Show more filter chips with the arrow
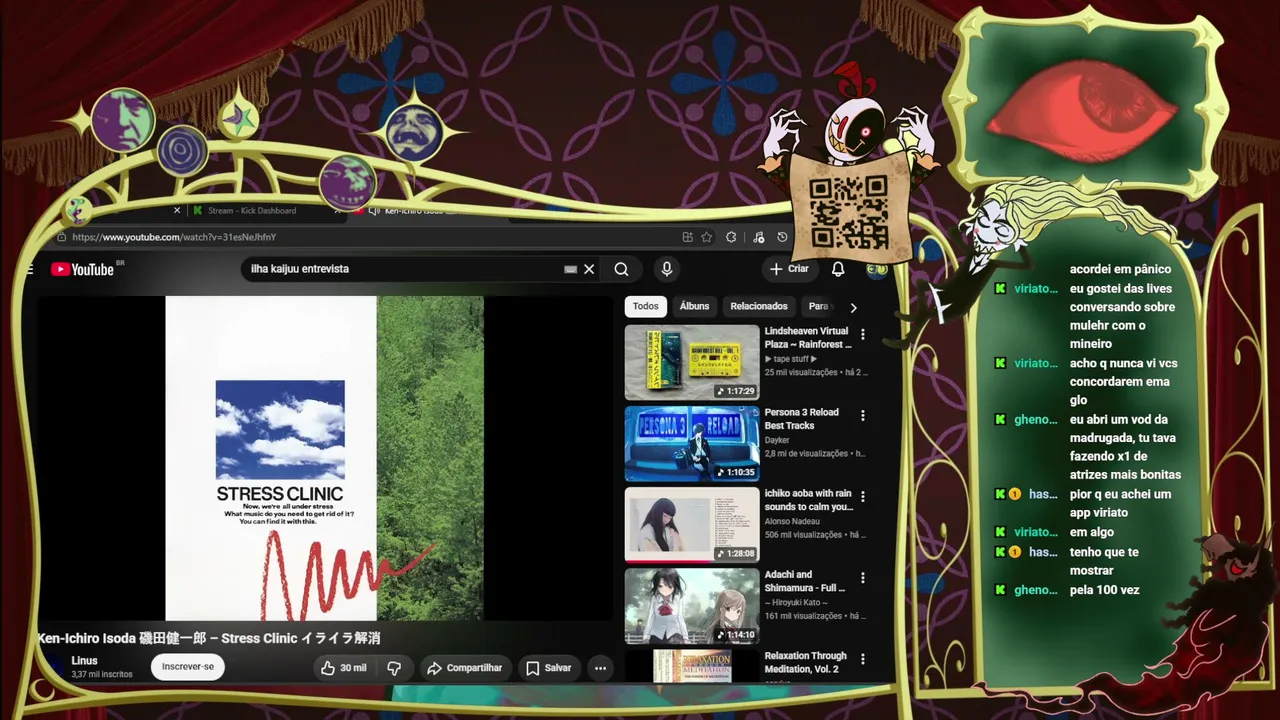 (853, 307)
